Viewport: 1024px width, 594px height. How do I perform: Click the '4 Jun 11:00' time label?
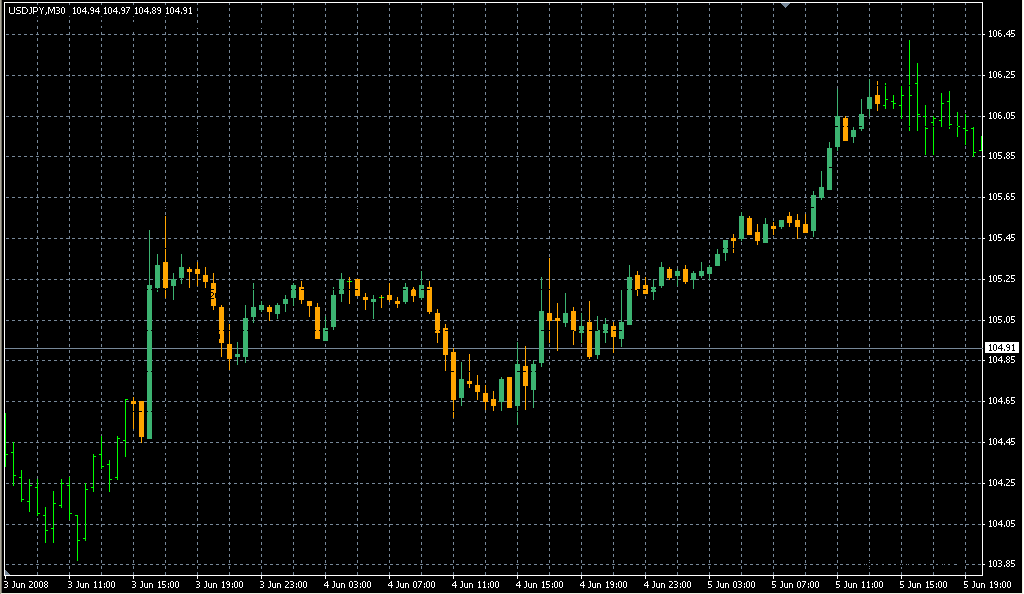[475, 585]
